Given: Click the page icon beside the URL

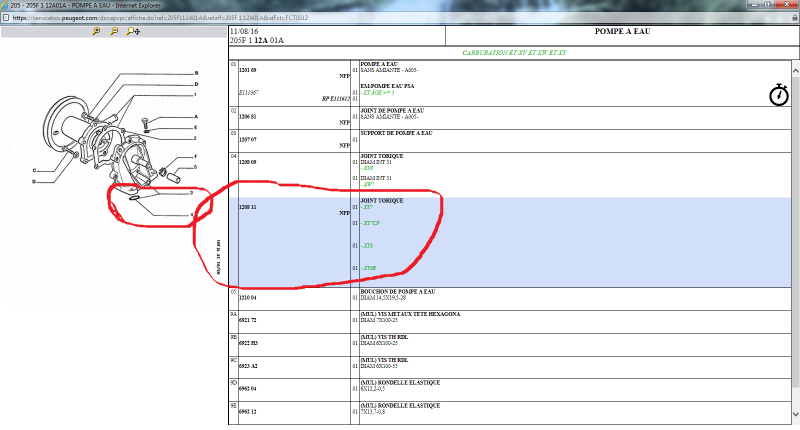Looking at the screenshot, I should tap(6, 18).
